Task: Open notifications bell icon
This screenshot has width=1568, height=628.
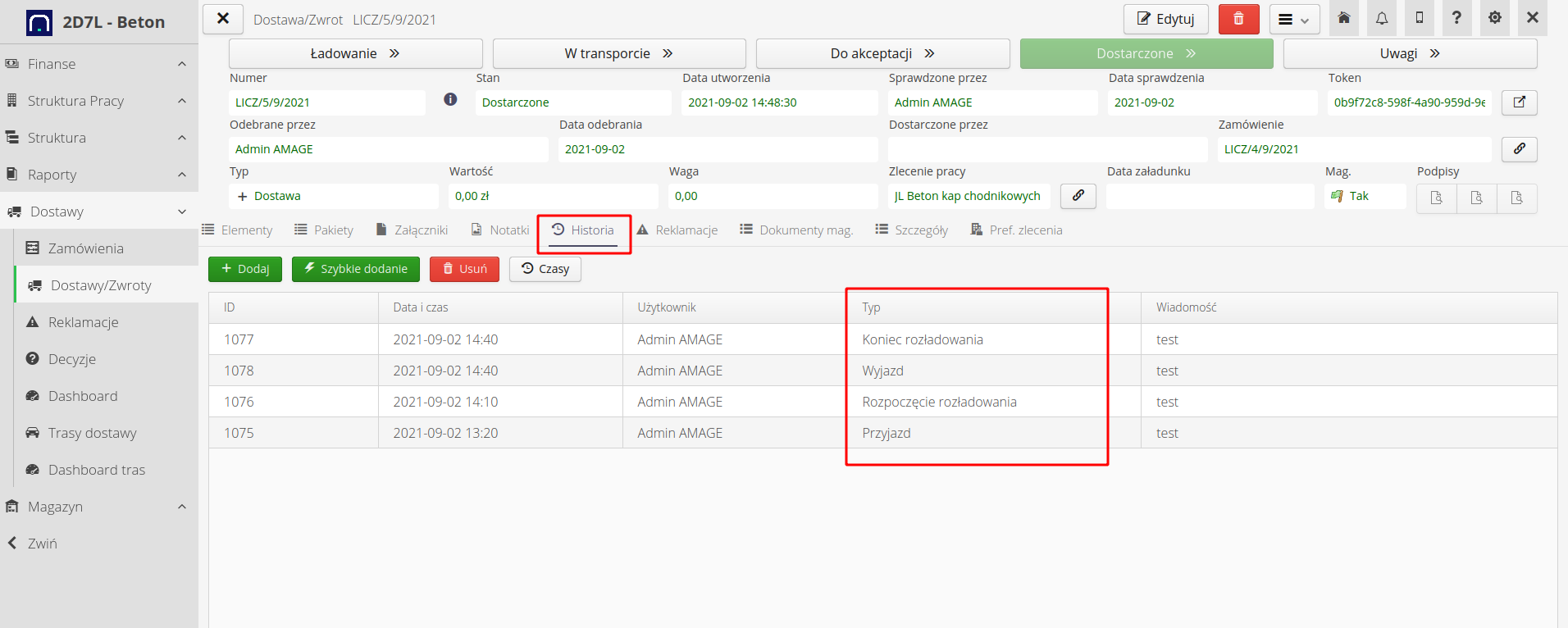Action: (1382, 18)
